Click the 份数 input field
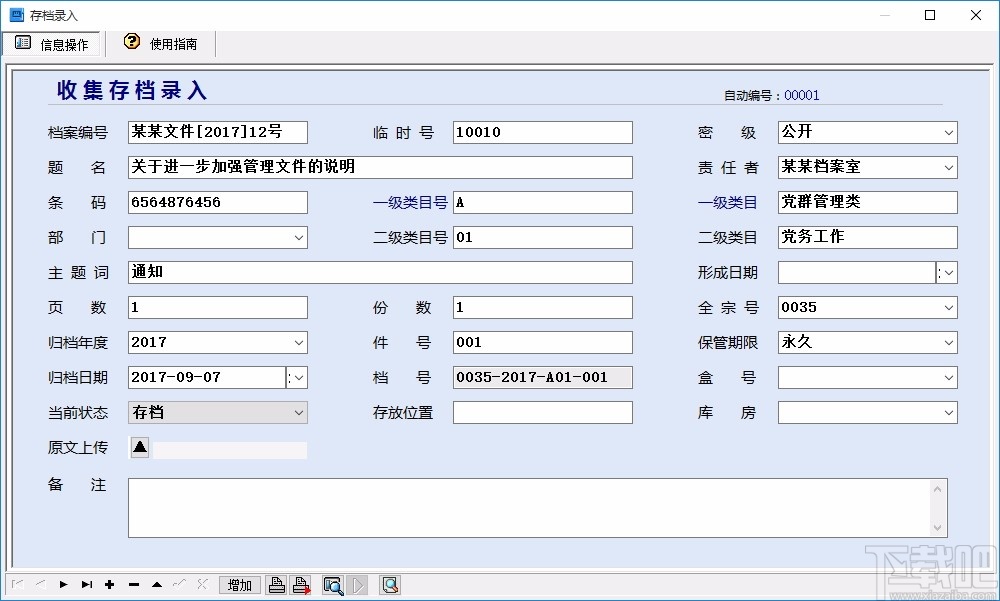 click(x=543, y=308)
